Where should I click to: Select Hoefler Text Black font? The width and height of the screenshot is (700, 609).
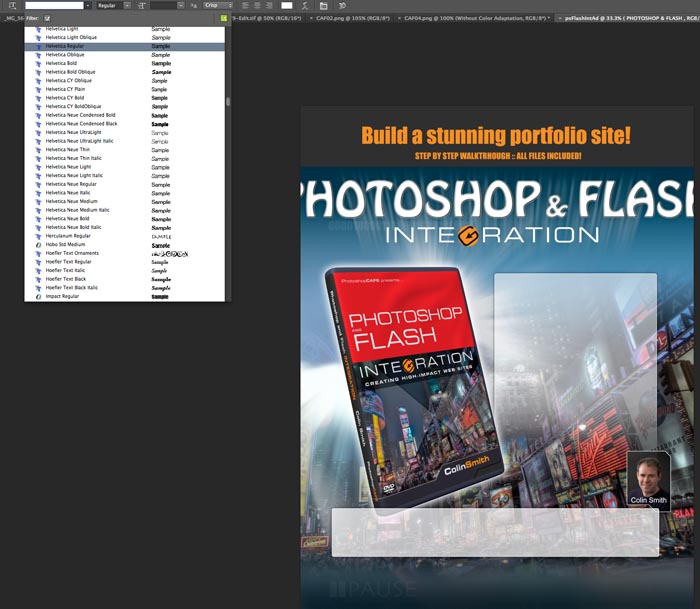coord(125,279)
